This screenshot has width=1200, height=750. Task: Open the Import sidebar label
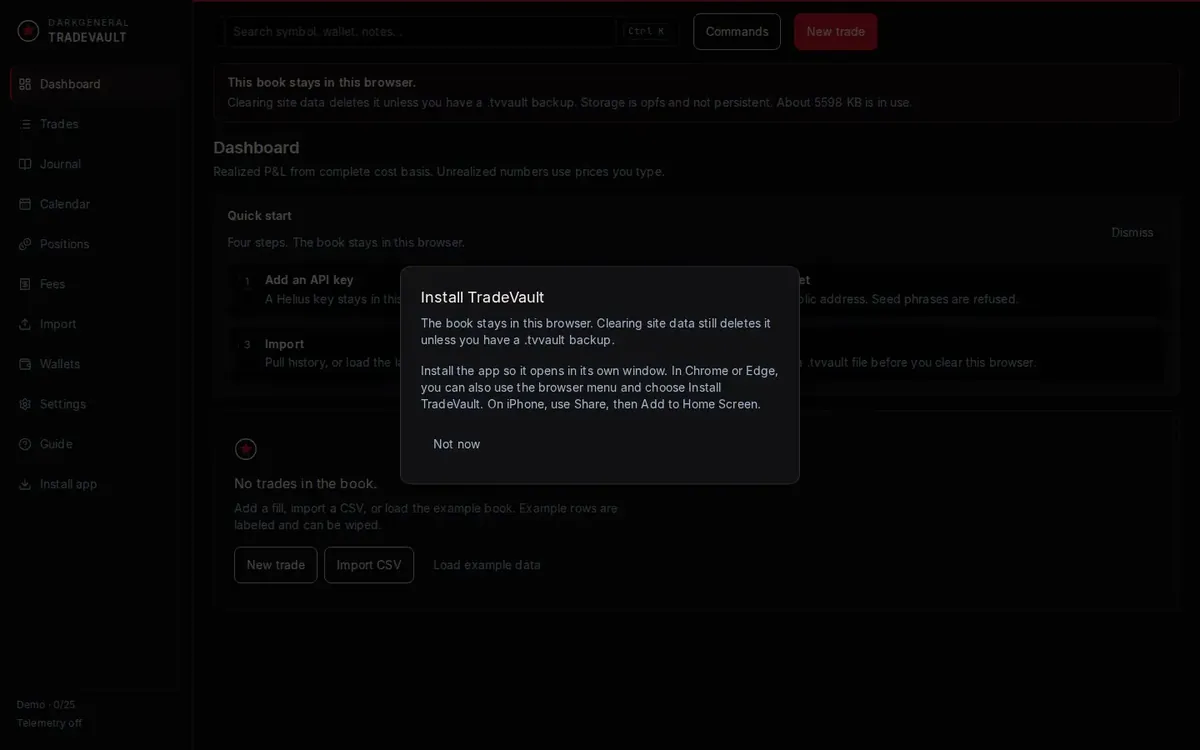(x=58, y=324)
